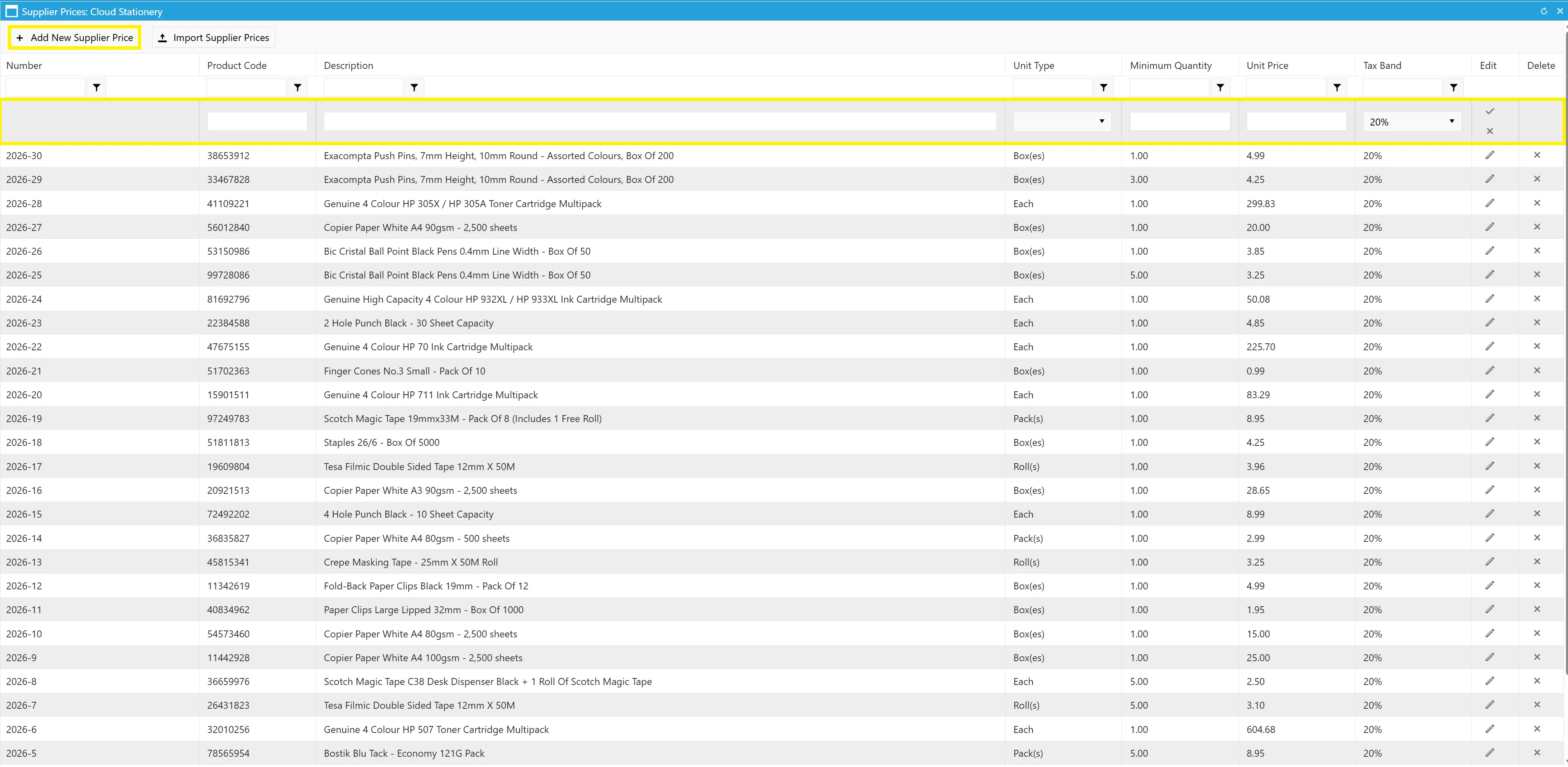The height and width of the screenshot is (767, 1568).
Task: Delete row 2026-22 HP 70 Ink
Action: (1537, 346)
